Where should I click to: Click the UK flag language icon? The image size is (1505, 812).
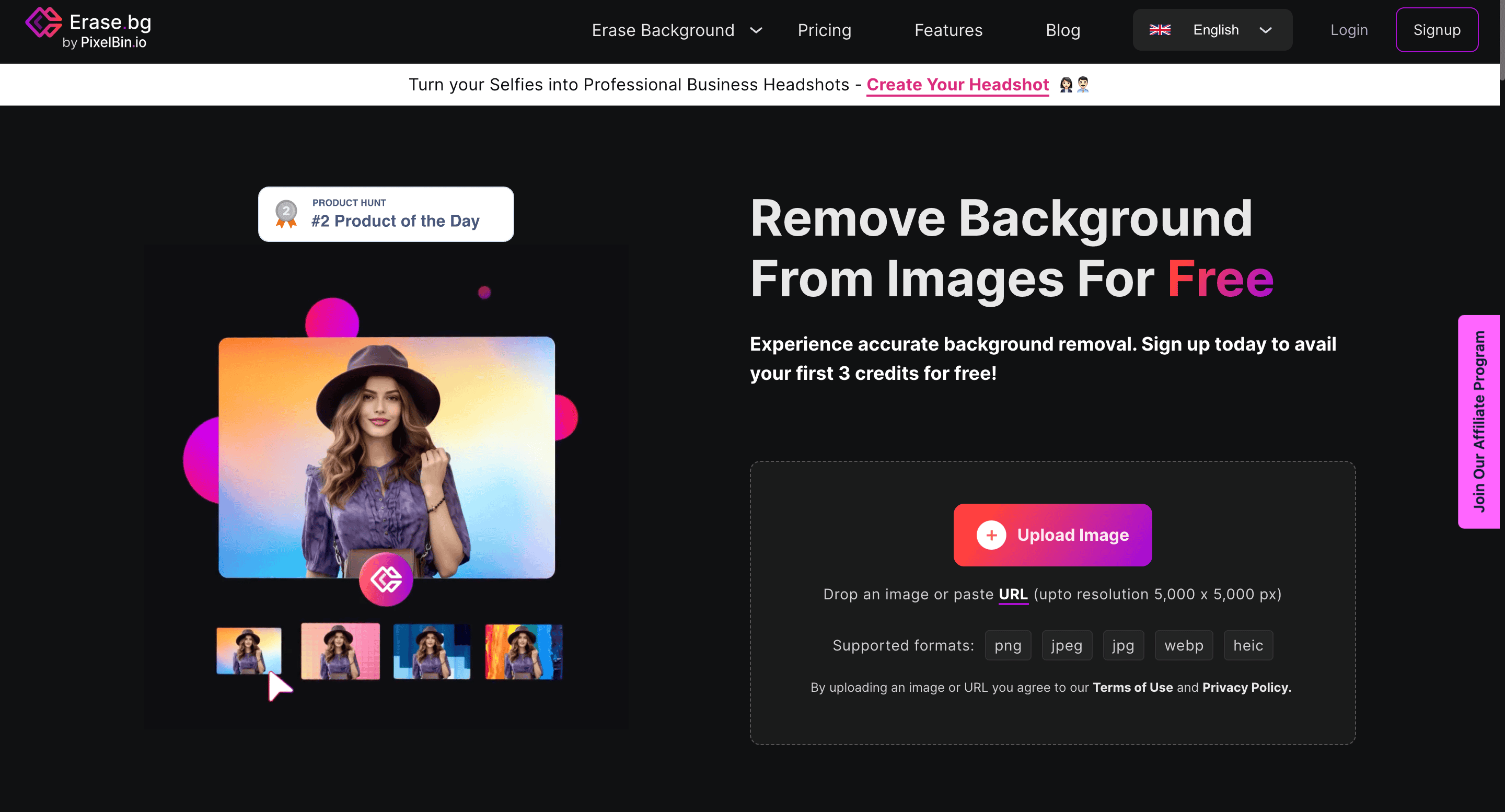[1159, 30]
